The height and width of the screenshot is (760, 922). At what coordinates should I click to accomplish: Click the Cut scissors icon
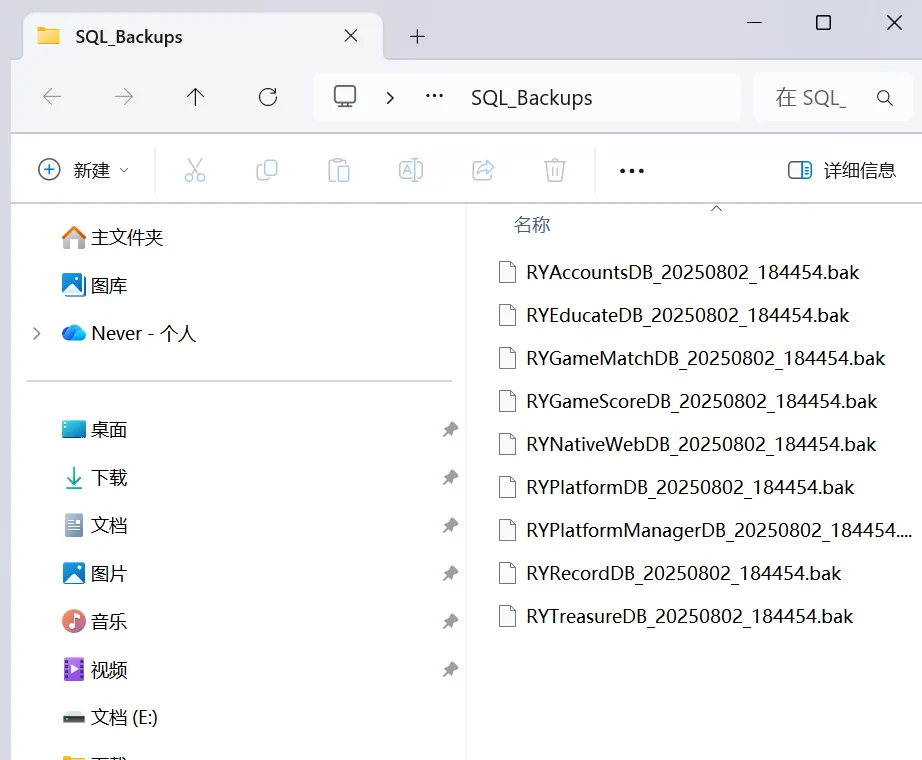(195, 170)
